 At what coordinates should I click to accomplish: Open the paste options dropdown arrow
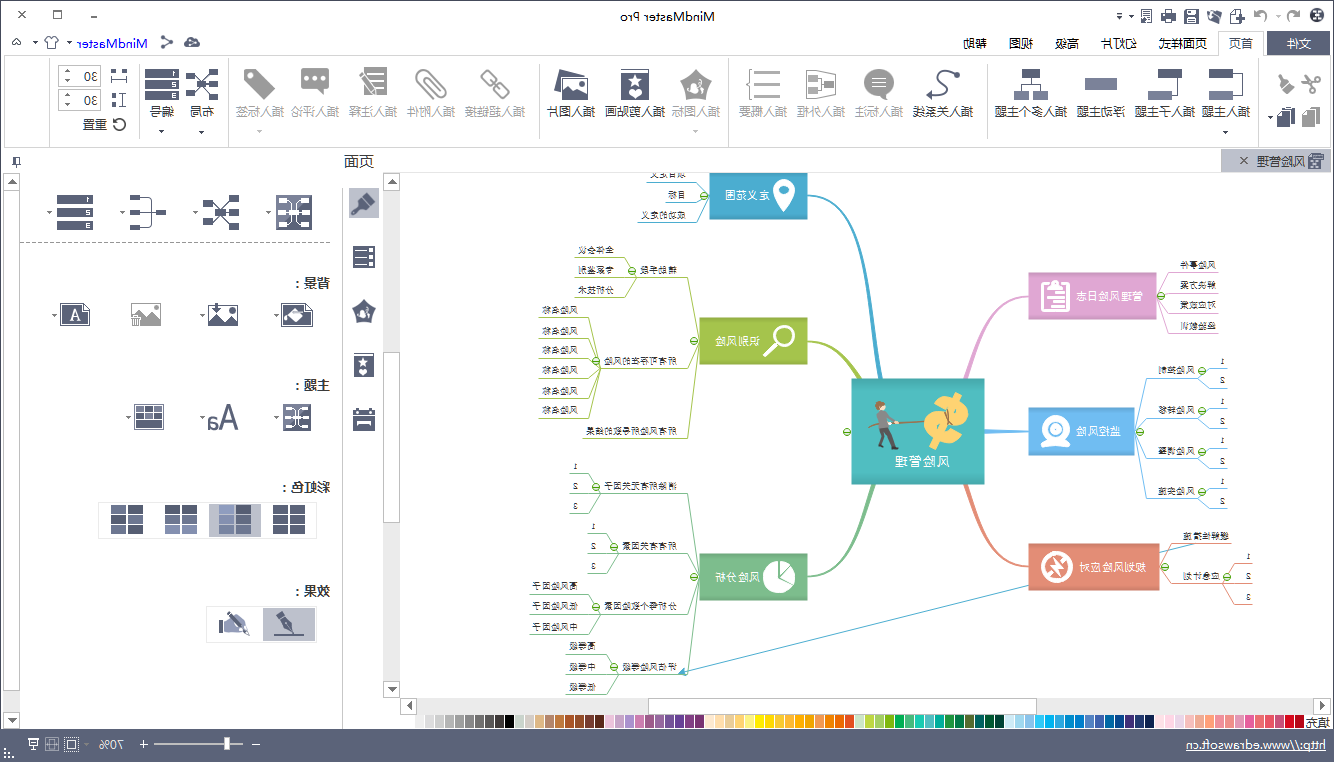1271,118
